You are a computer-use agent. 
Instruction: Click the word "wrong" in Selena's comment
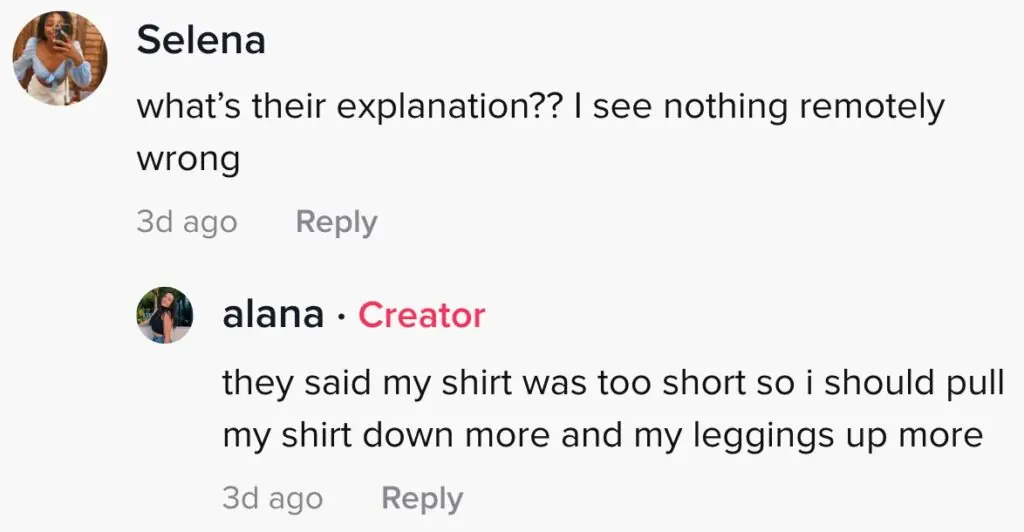(188, 160)
